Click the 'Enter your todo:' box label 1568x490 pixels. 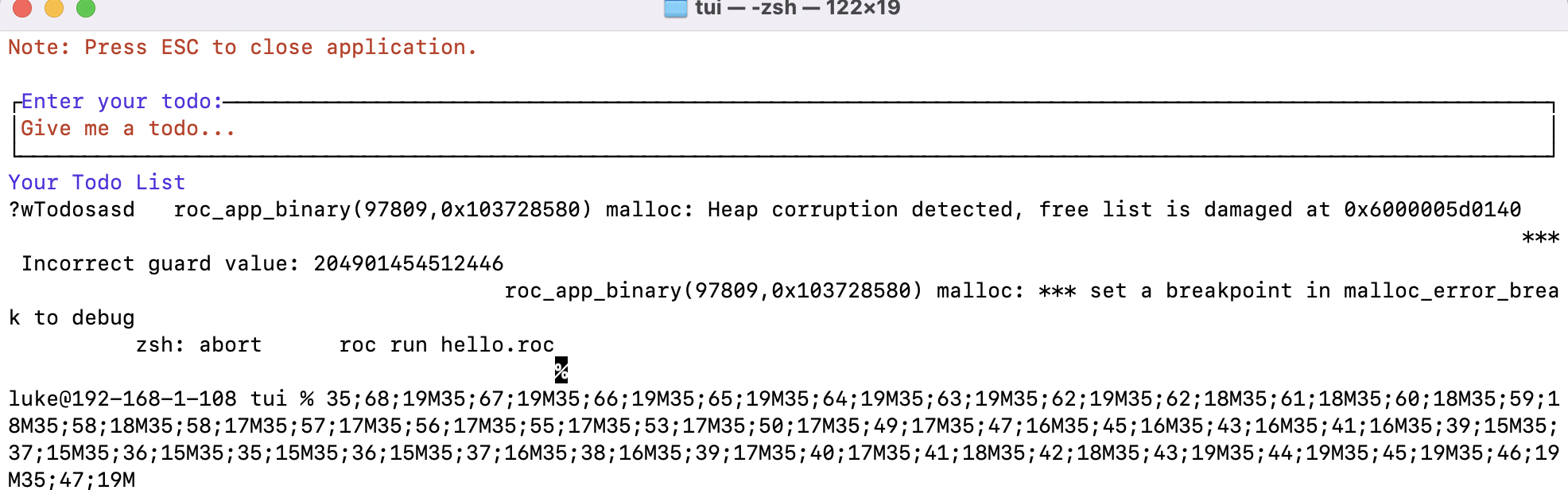pos(122,102)
